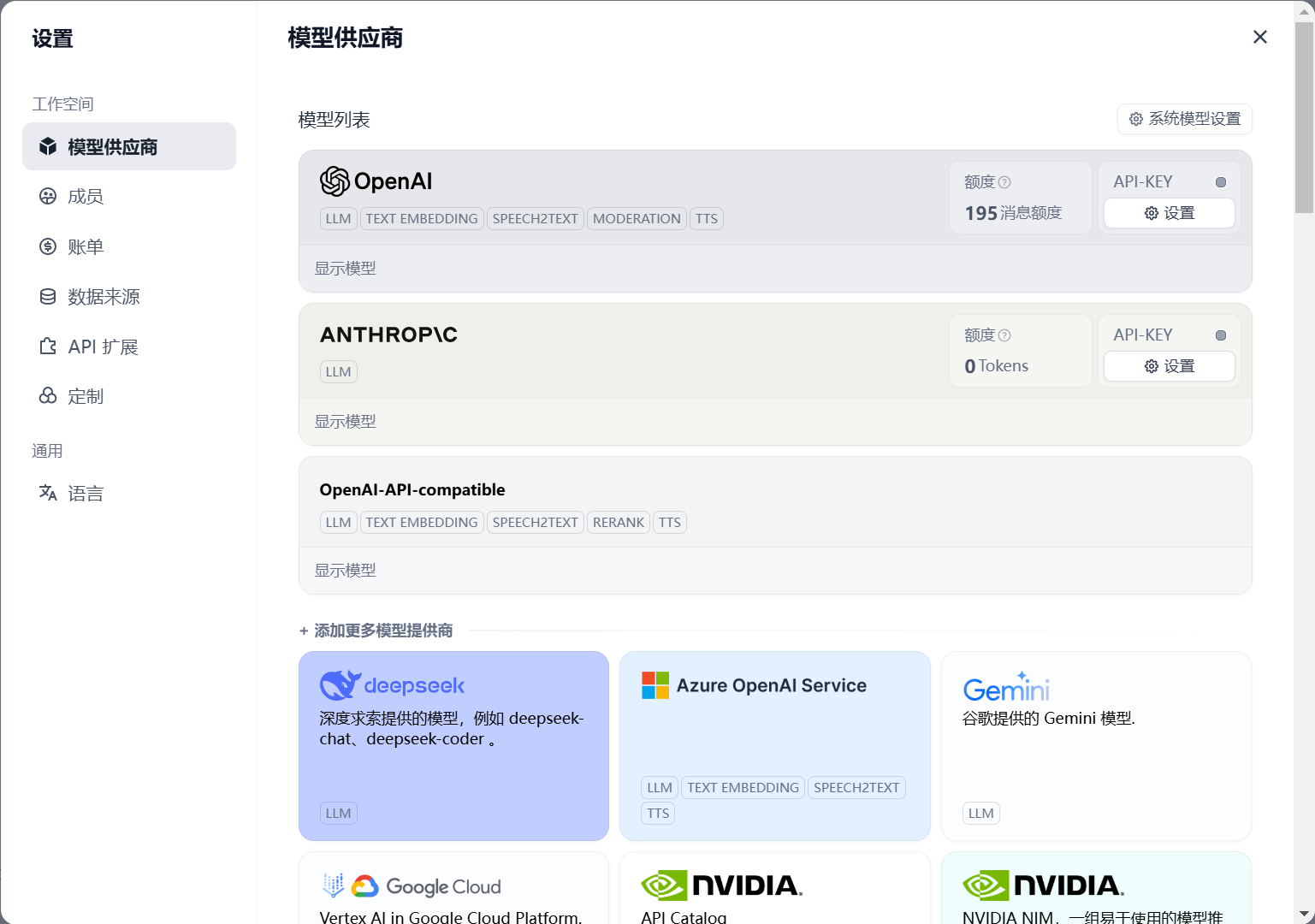Image resolution: width=1315 pixels, height=924 pixels.
Task: Expand 显示模型 under OpenAI
Action: tap(346, 269)
